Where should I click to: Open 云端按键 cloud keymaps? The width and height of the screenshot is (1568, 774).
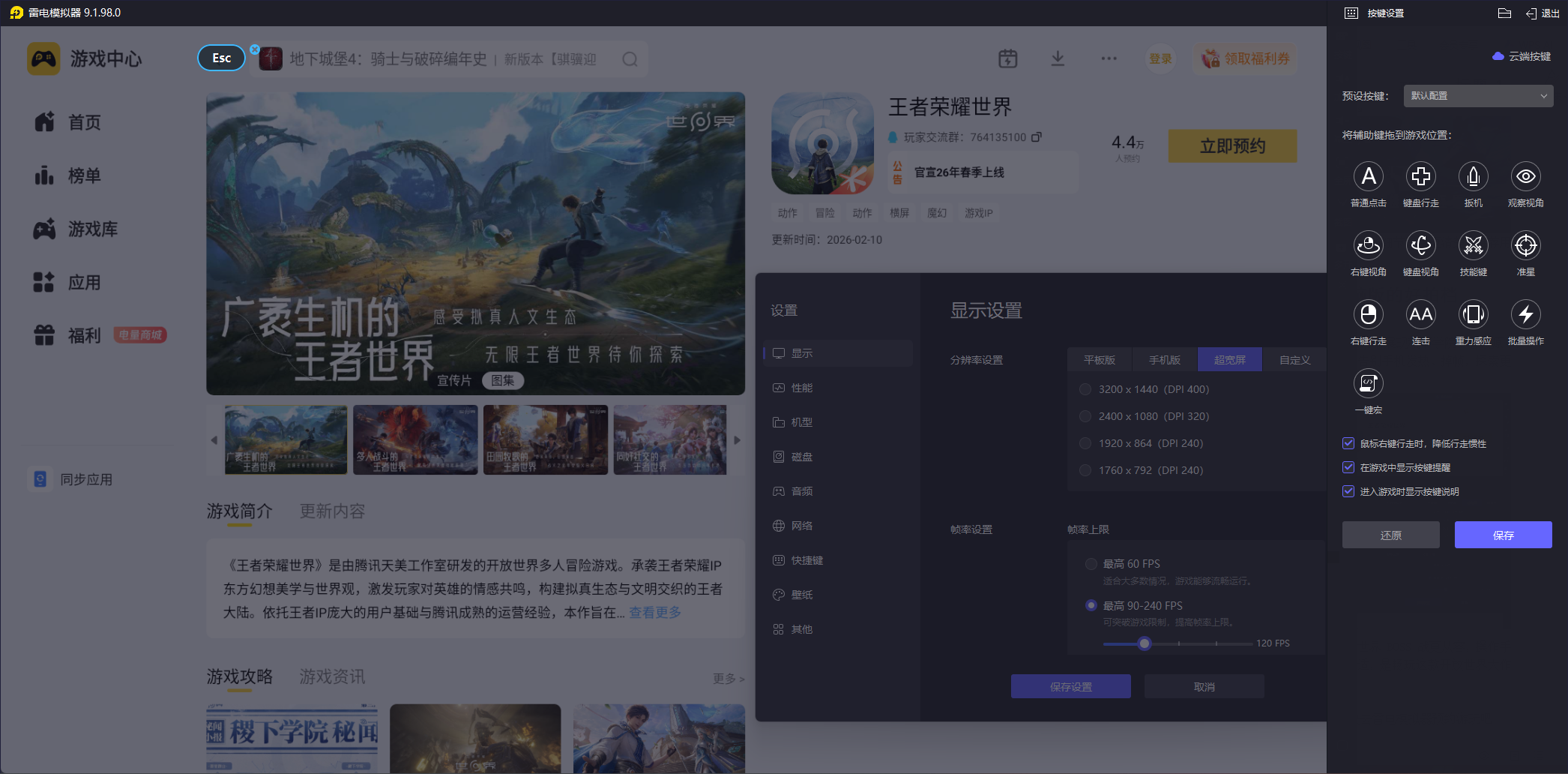[1522, 56]
